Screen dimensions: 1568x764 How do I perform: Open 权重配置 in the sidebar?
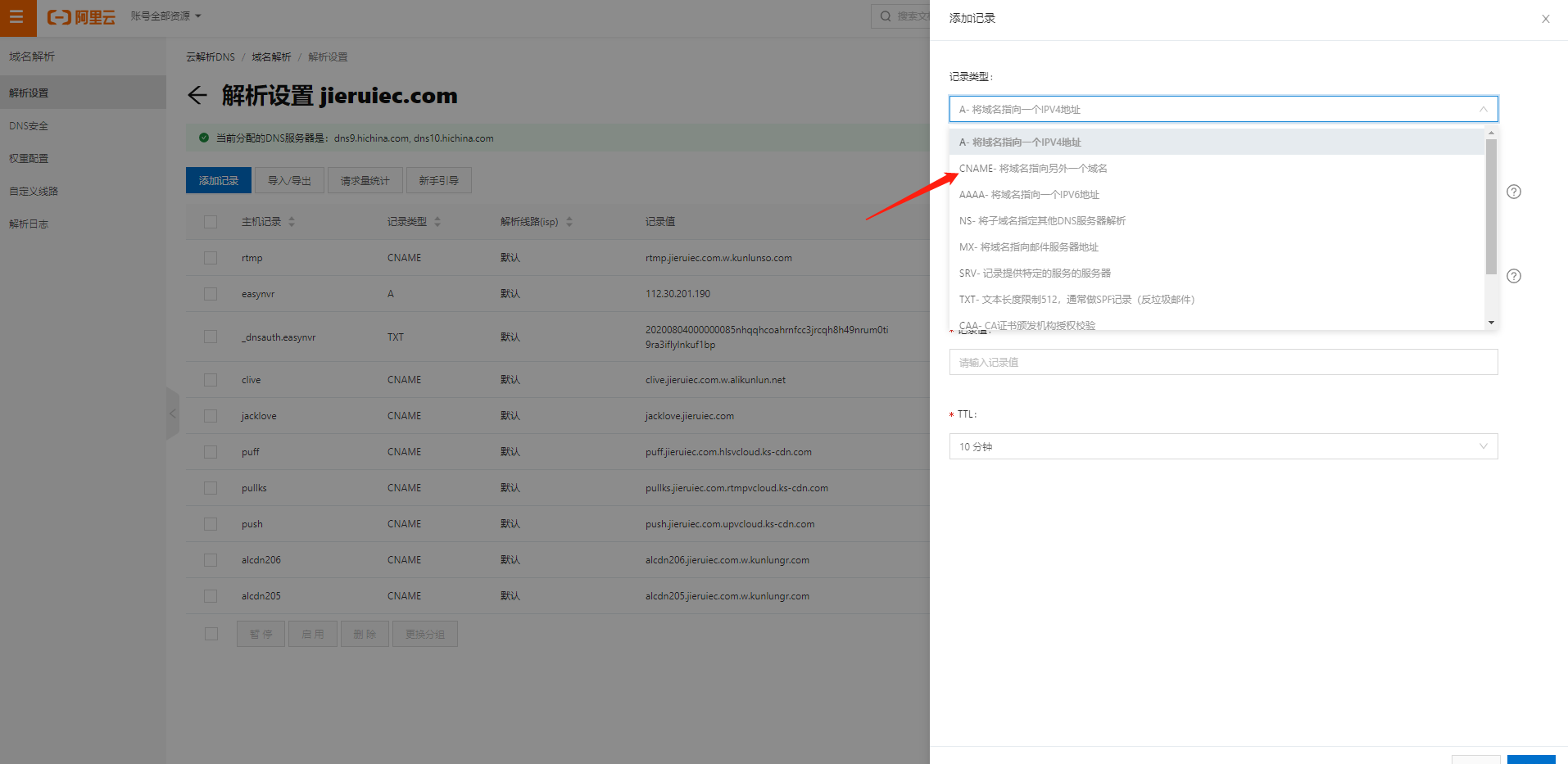83,158
